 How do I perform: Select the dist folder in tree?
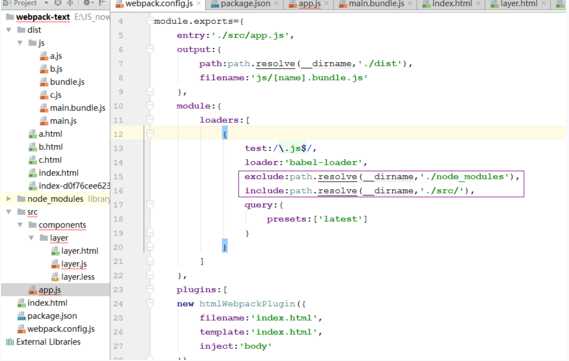coord(34,30)
